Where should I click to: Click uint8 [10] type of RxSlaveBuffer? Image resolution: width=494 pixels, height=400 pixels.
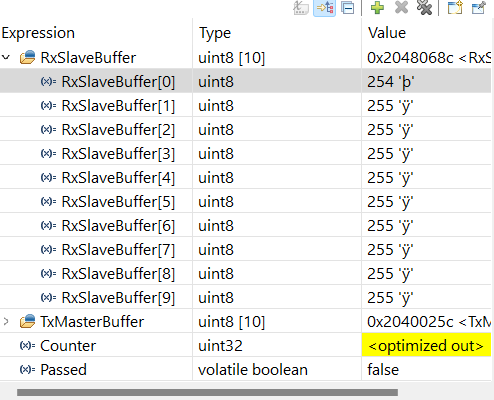click(232, 58)
